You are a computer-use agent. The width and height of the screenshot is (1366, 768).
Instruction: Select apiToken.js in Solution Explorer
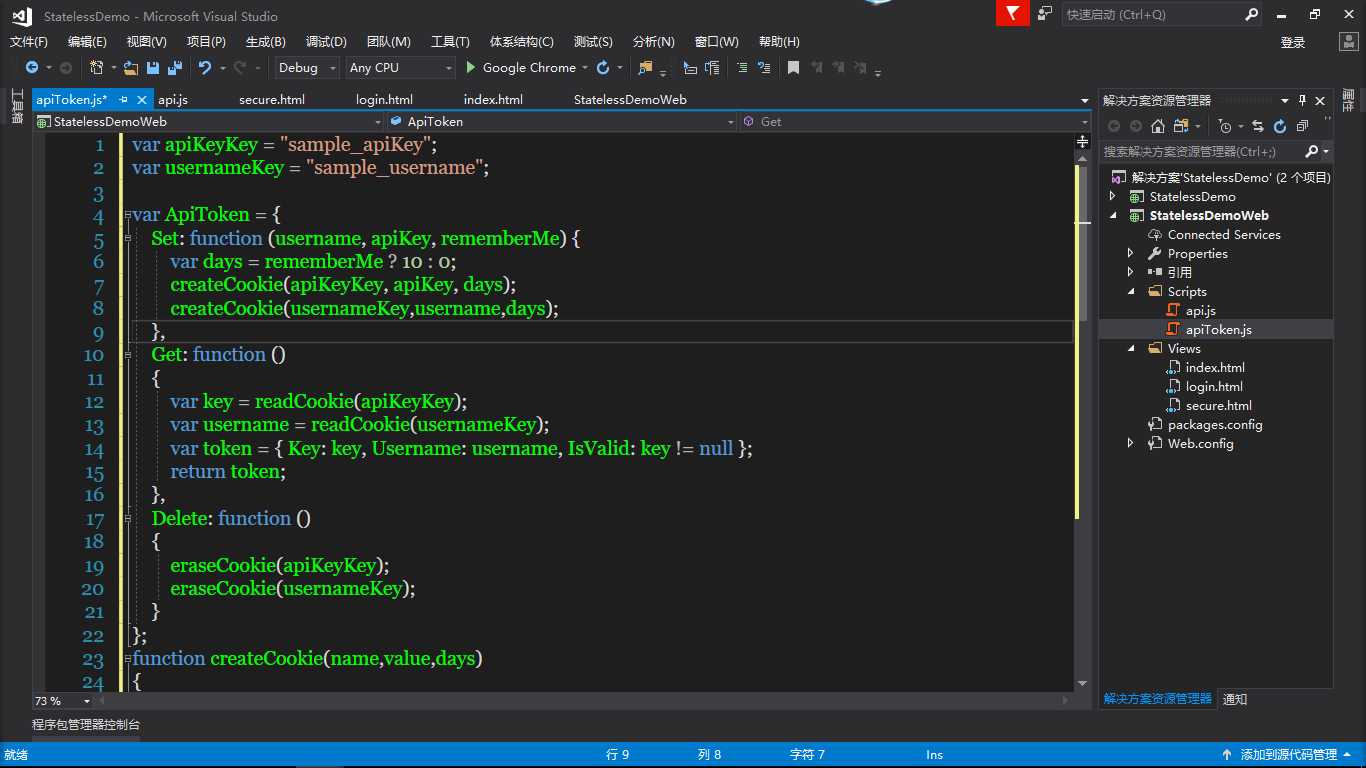(1218, 330)
